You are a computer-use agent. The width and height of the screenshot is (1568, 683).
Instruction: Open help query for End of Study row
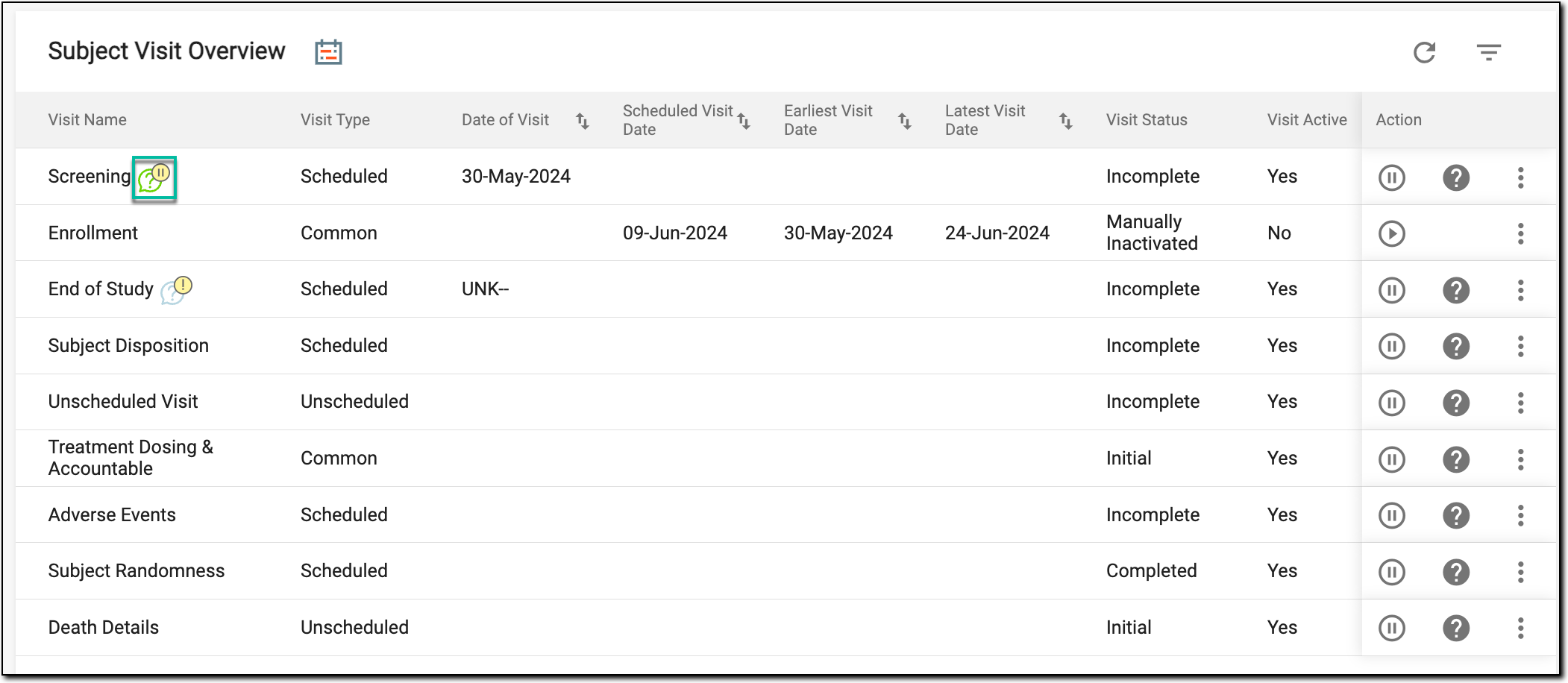pos(1456,290)
